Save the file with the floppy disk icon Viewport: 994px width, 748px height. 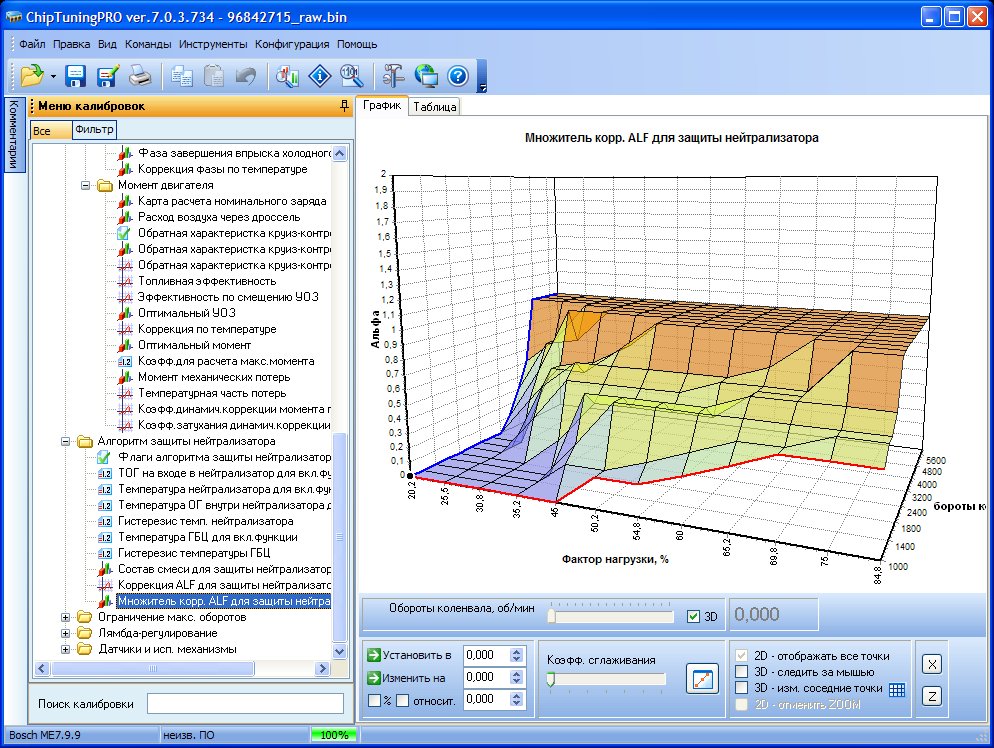pos(77,75)
